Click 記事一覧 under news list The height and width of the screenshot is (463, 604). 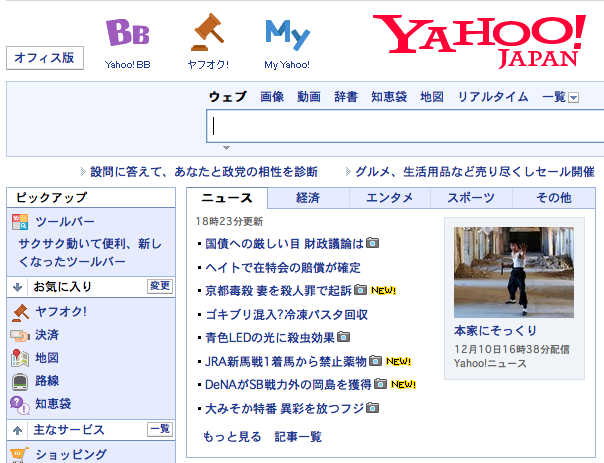(298, 437)
